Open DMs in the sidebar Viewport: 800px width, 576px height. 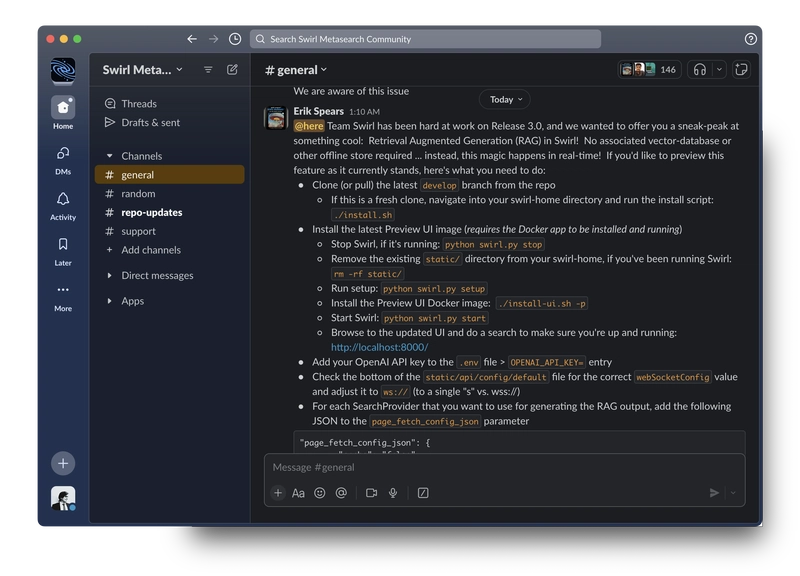(x=63, y=160)
